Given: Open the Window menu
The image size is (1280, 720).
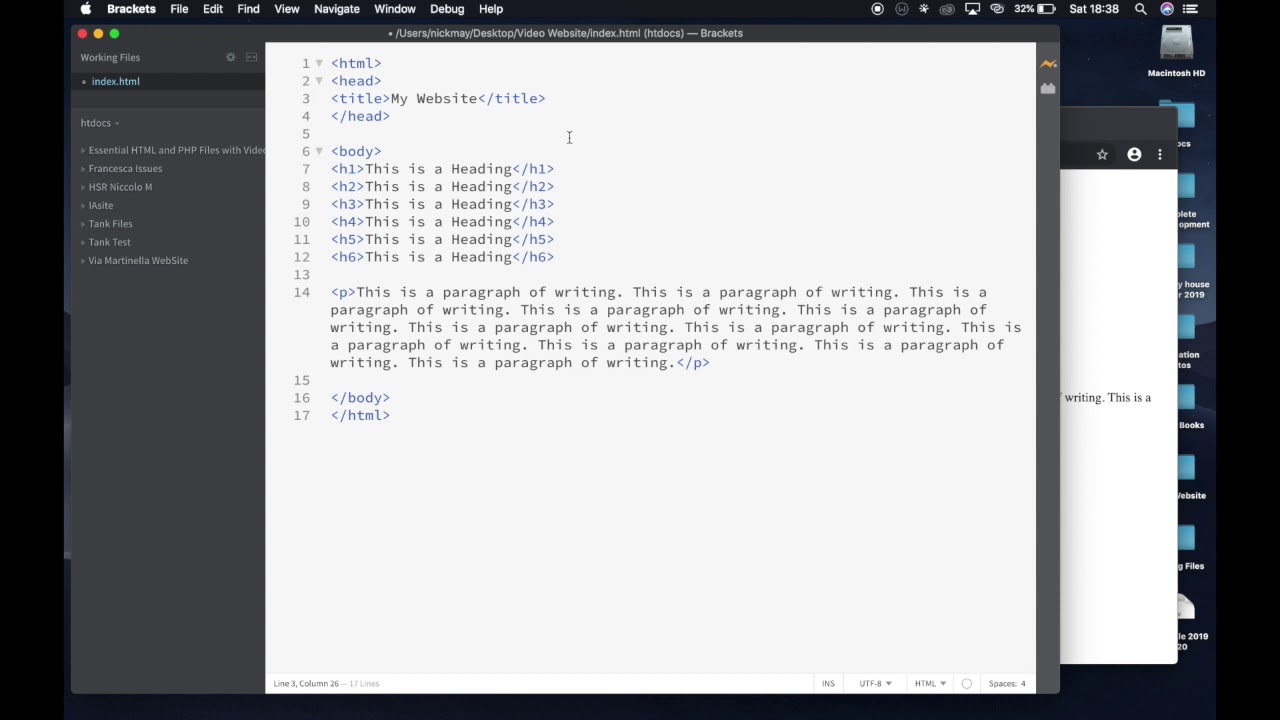Looking at the screenshot, I should pos(395,9).
